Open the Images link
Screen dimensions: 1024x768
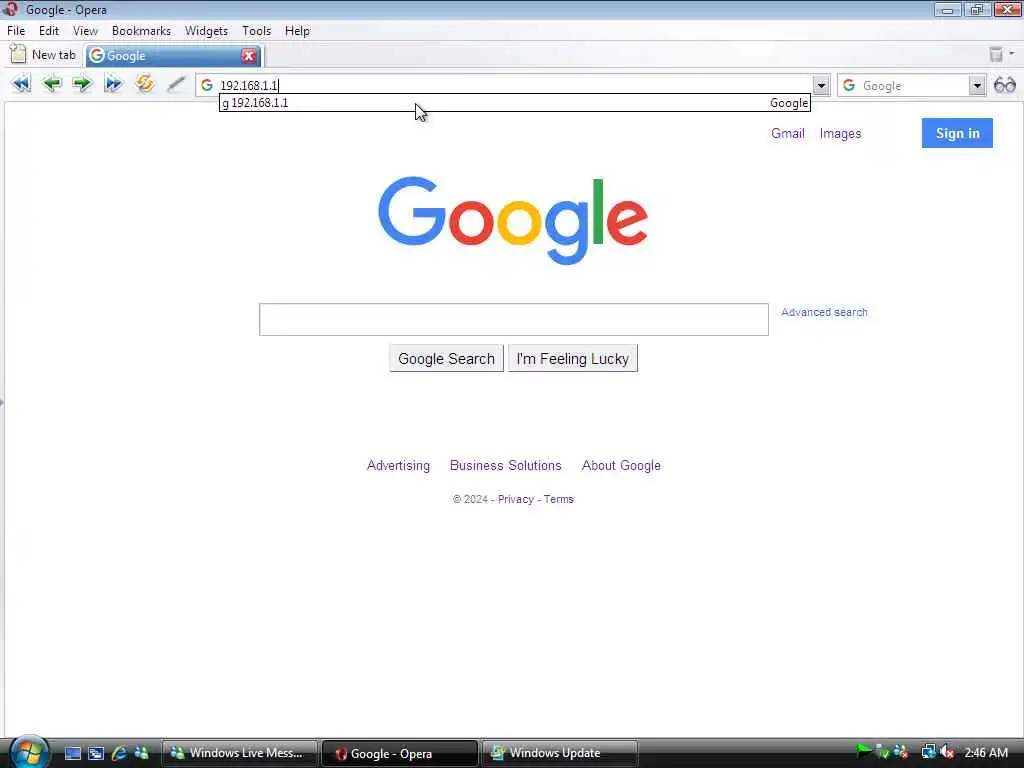[x=840, y=133]
